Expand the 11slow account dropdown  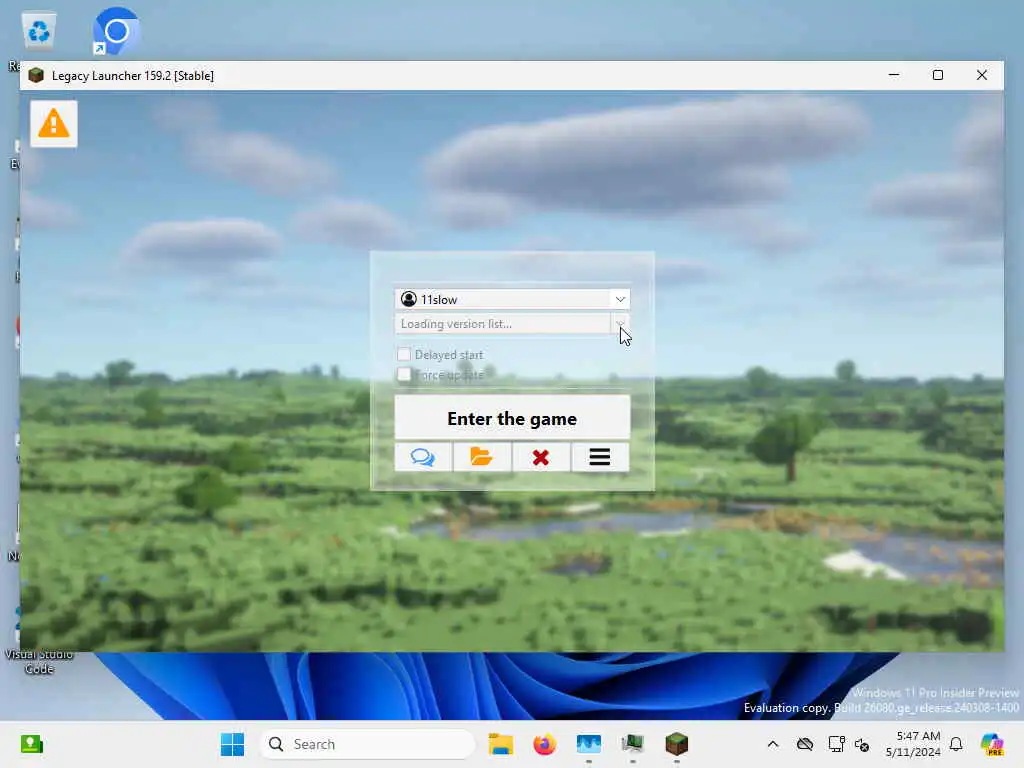click(x=620, y=299)
